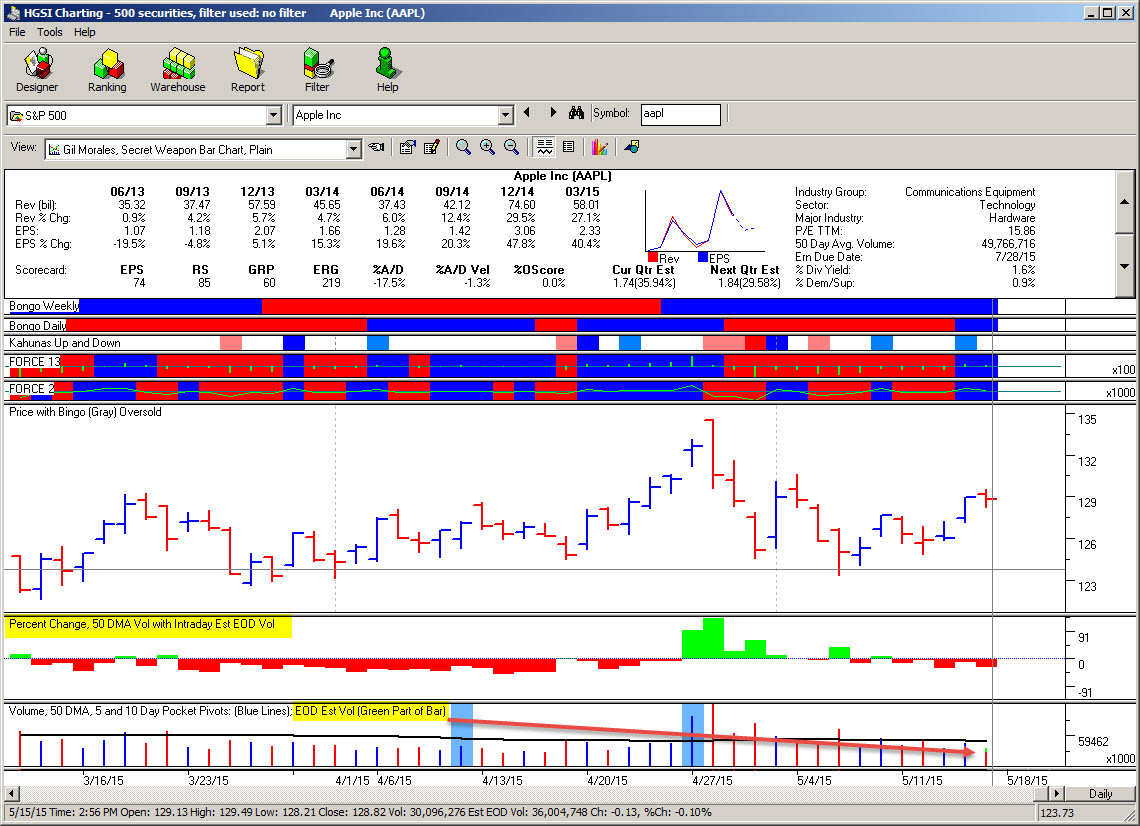Click the Filter toolbar icon
The width and height of the screenshot is (1140, 826).
click(317, 71)
